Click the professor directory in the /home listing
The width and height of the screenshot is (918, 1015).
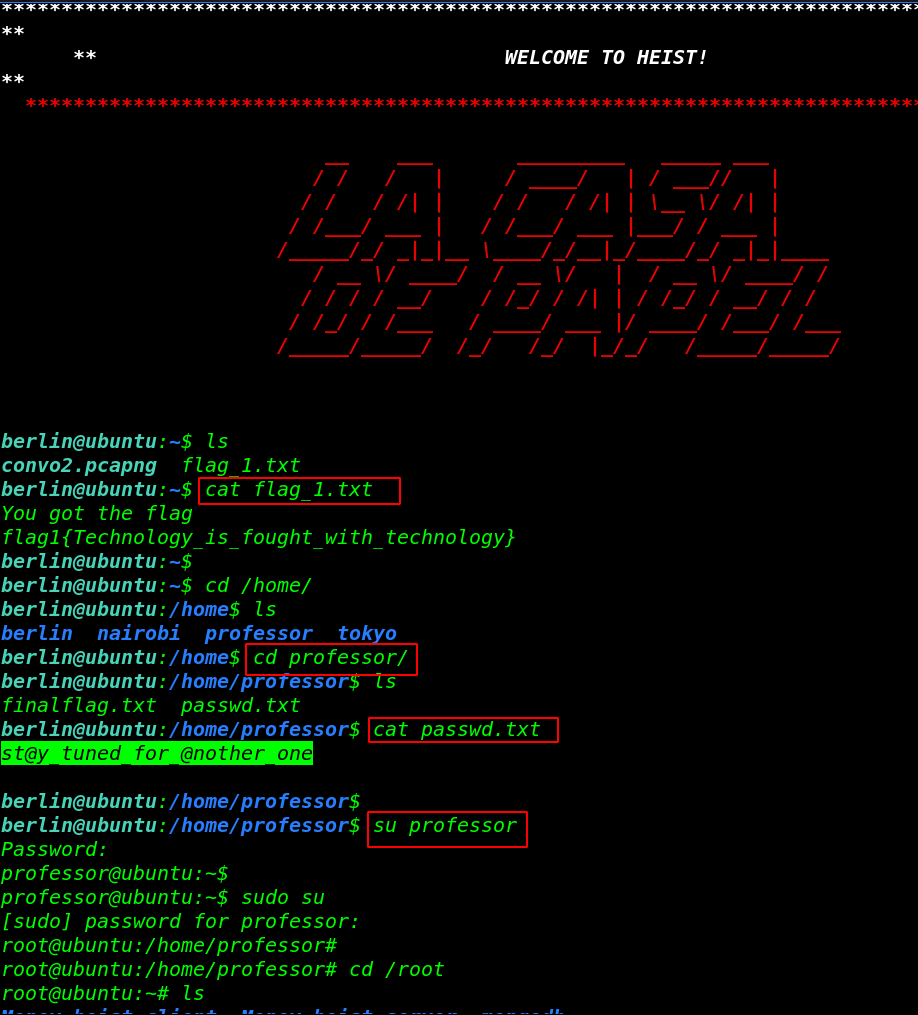click(x=258, y=634)
